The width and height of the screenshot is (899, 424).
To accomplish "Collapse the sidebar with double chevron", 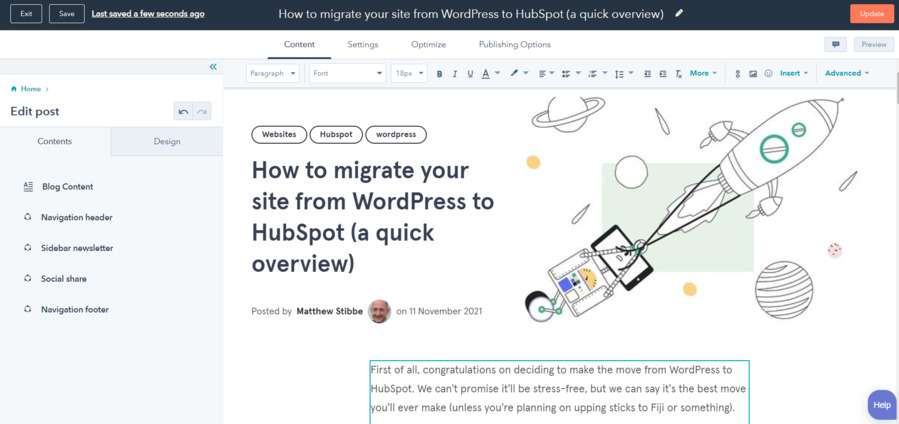I will point(213,67).
